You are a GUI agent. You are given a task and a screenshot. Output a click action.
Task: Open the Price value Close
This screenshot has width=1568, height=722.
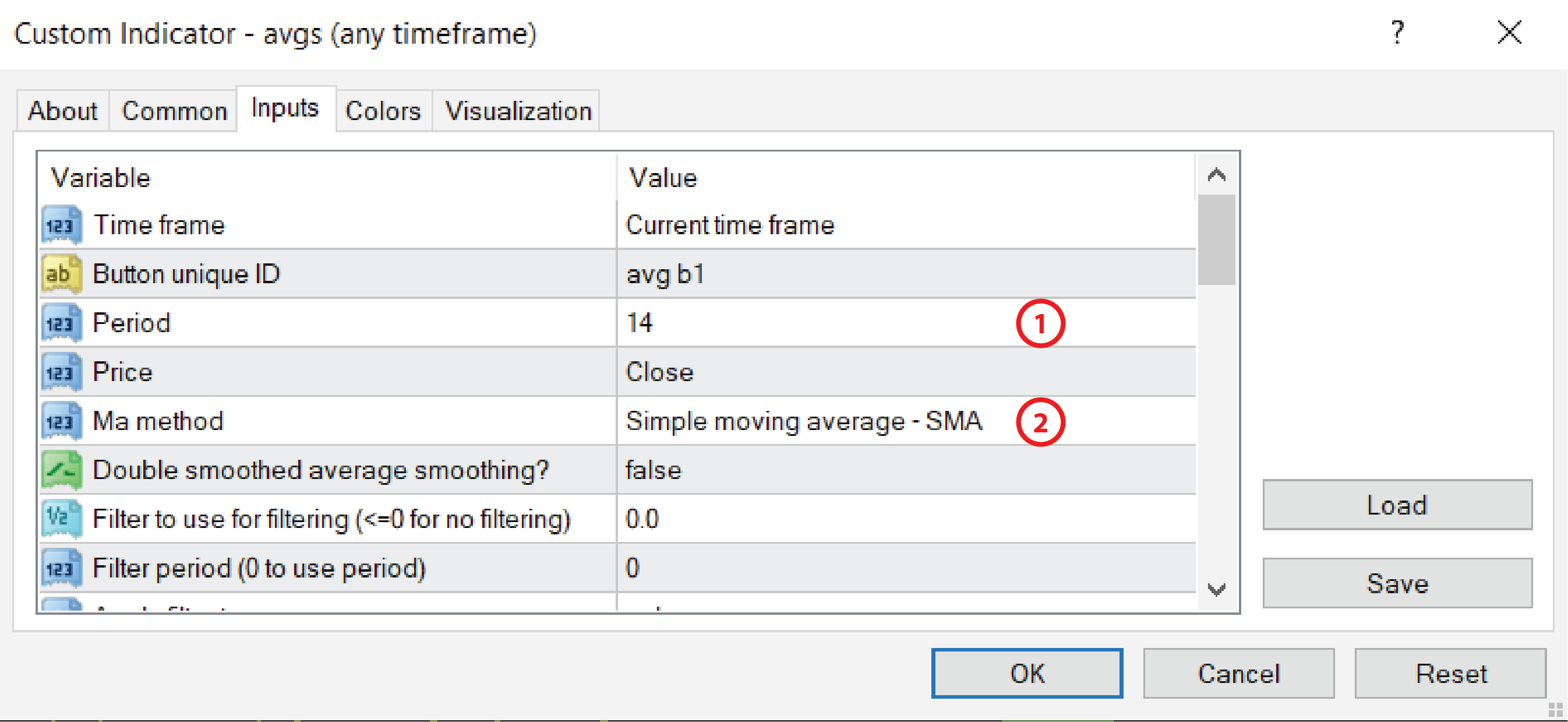pos(906,372)
